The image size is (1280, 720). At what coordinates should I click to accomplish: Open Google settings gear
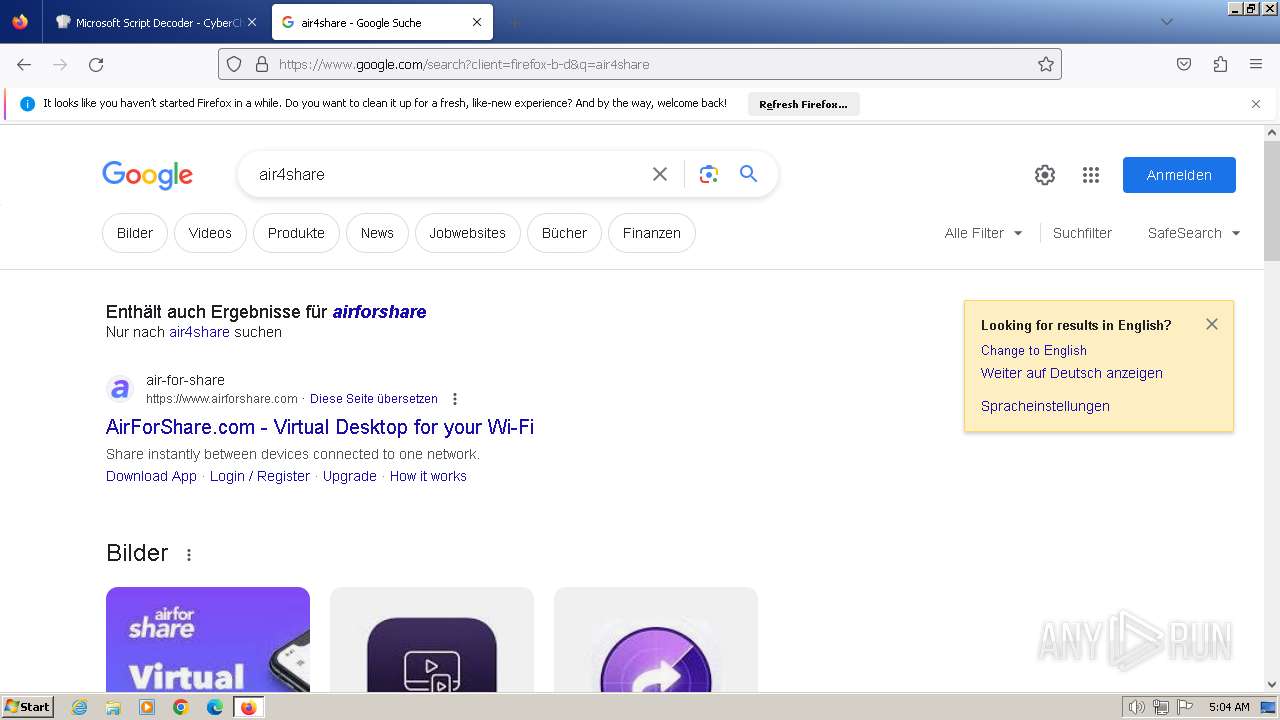[1045, 175]
